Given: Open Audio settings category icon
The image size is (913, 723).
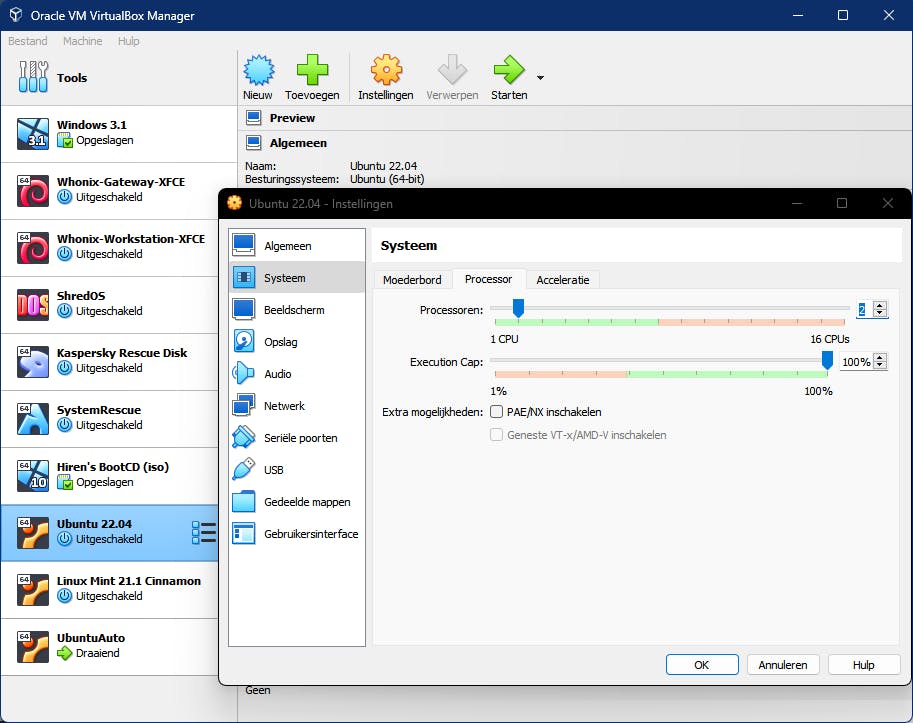Looking at the screenshot, I should coord(243,373).
